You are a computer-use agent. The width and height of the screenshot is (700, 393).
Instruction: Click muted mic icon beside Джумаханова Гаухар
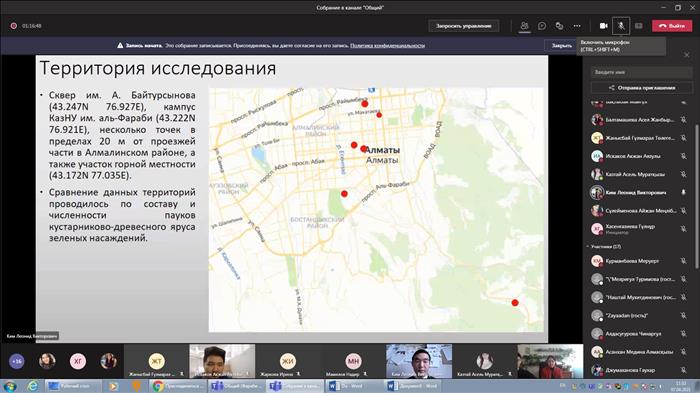683,370
